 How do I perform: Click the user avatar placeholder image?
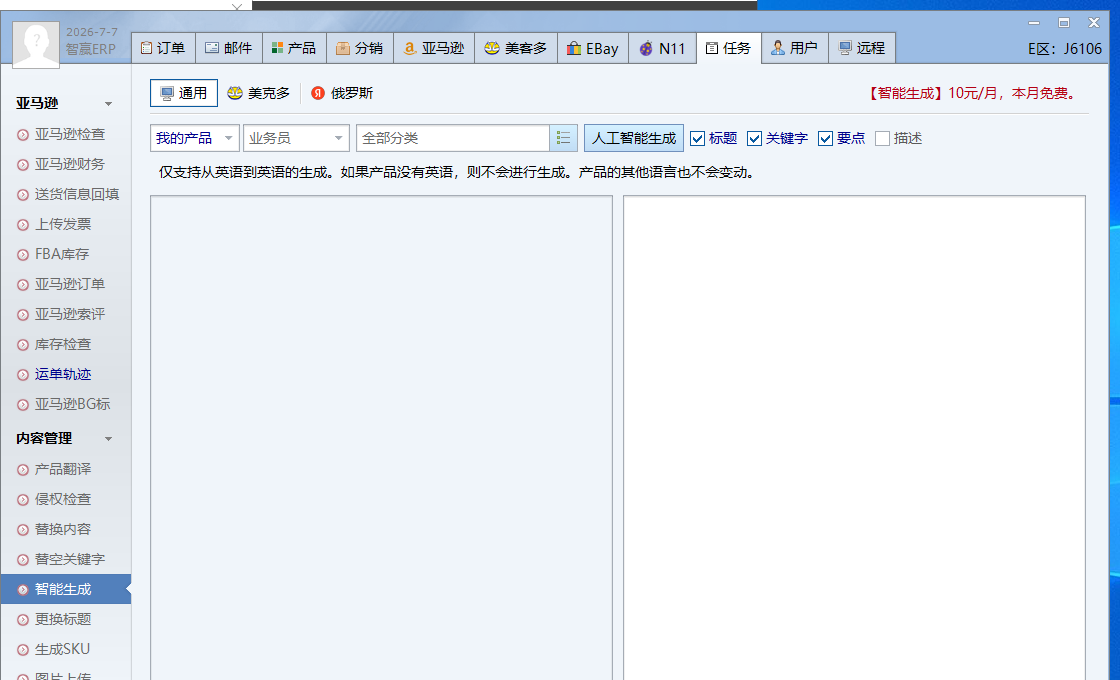tap(36, 44)
